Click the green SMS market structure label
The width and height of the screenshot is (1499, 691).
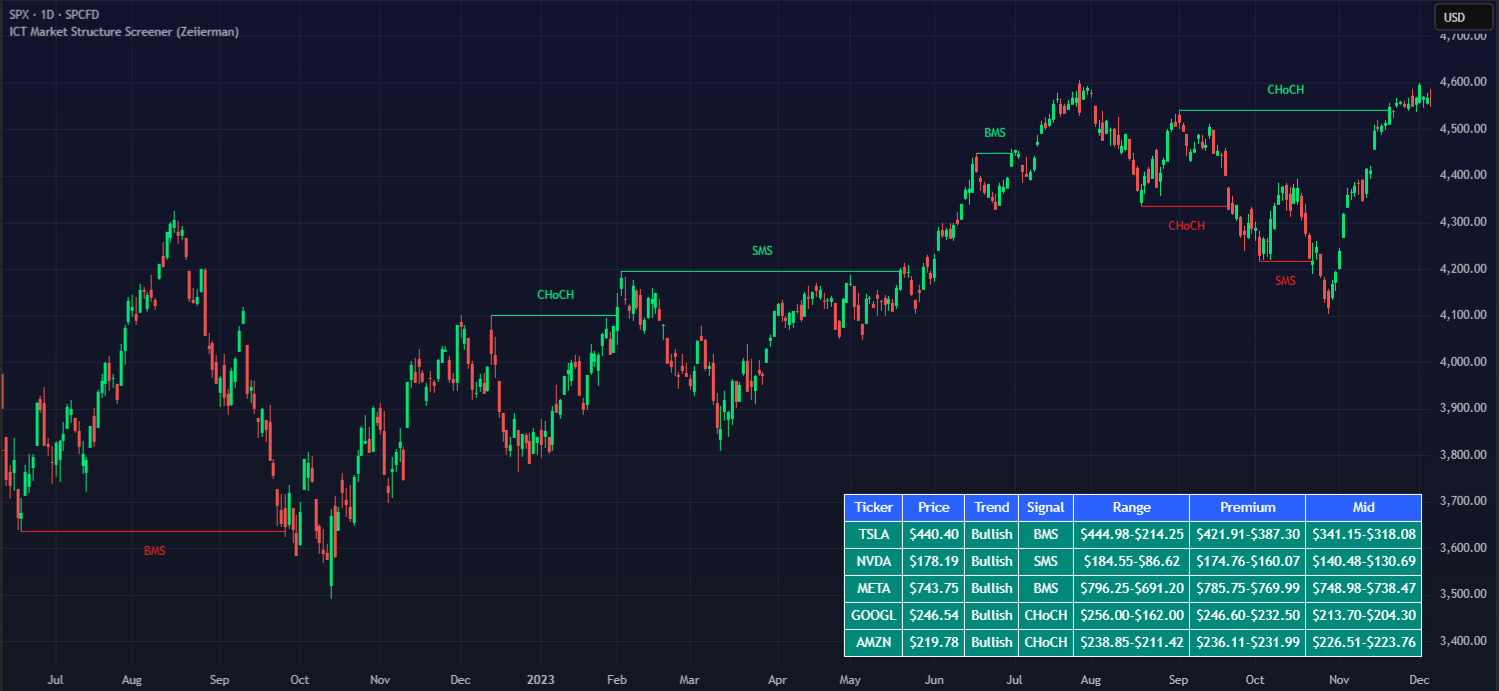(762, 250)
